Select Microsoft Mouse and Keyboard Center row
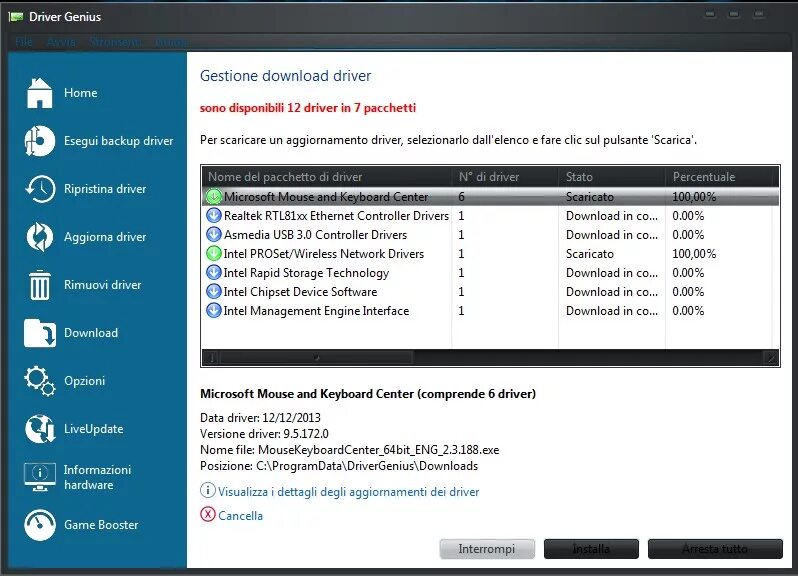This screenshot has width=798, height=576. point(491,196)
